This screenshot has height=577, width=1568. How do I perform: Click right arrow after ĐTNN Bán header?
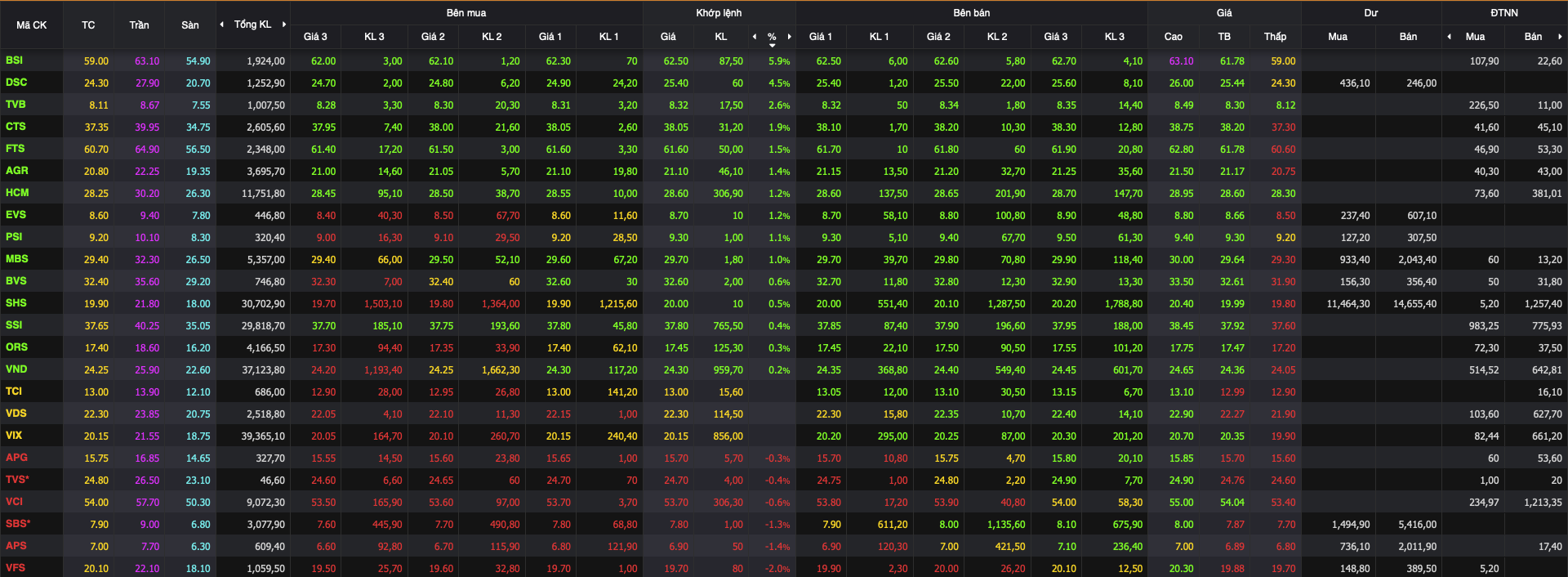click(1560, 37)
